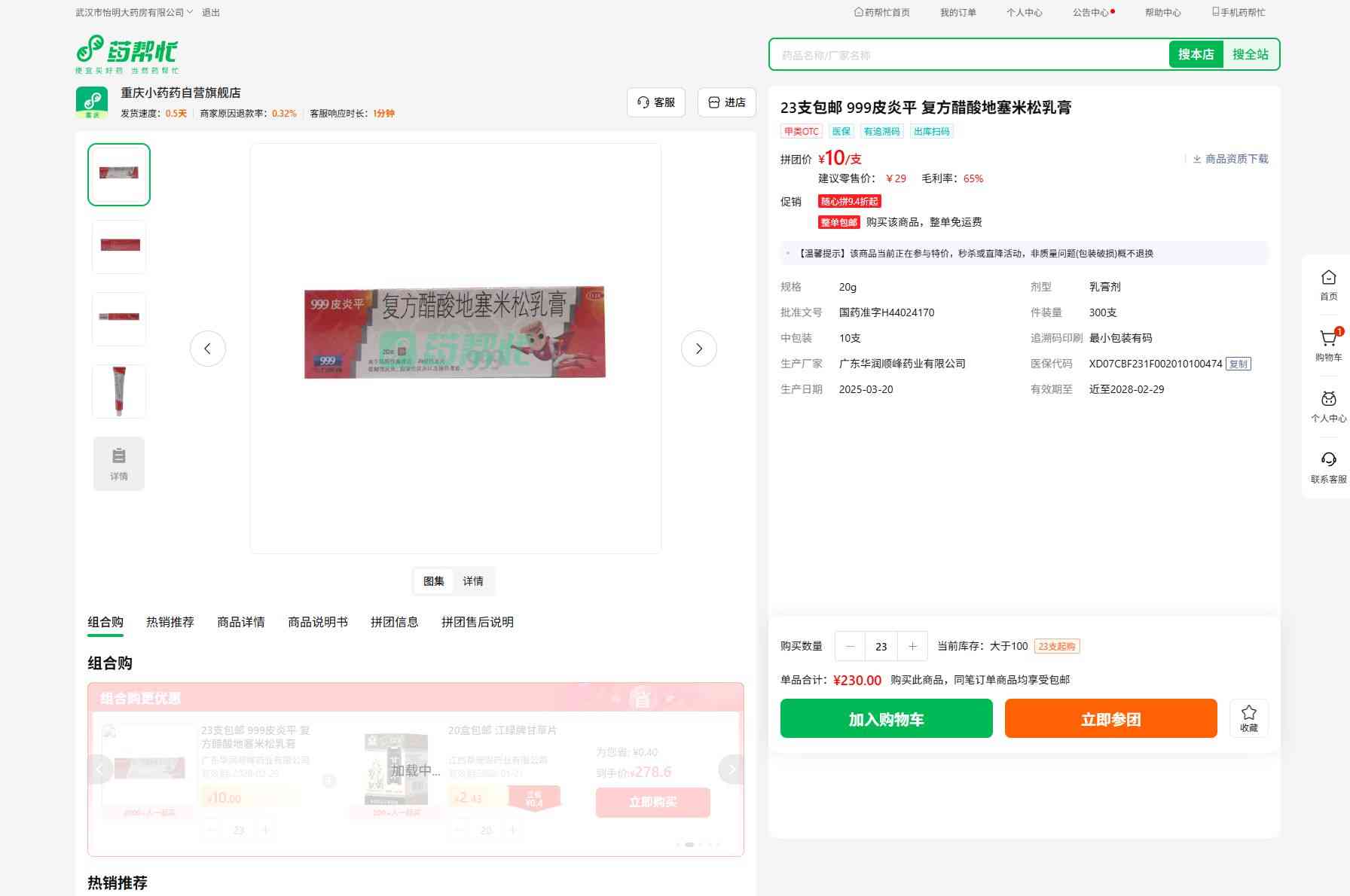Switch gallery toggle to 详情 view
The image size is (1350, 896).
[473, 581]
